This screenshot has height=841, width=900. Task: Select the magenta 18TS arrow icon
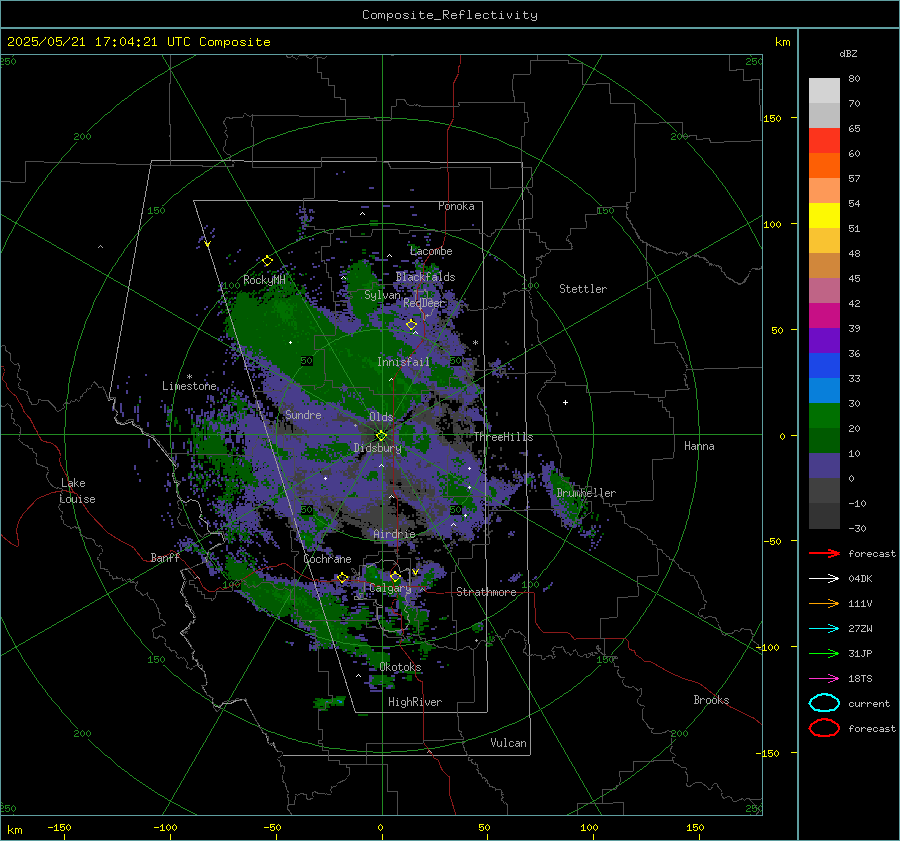[x=824, y=678]
